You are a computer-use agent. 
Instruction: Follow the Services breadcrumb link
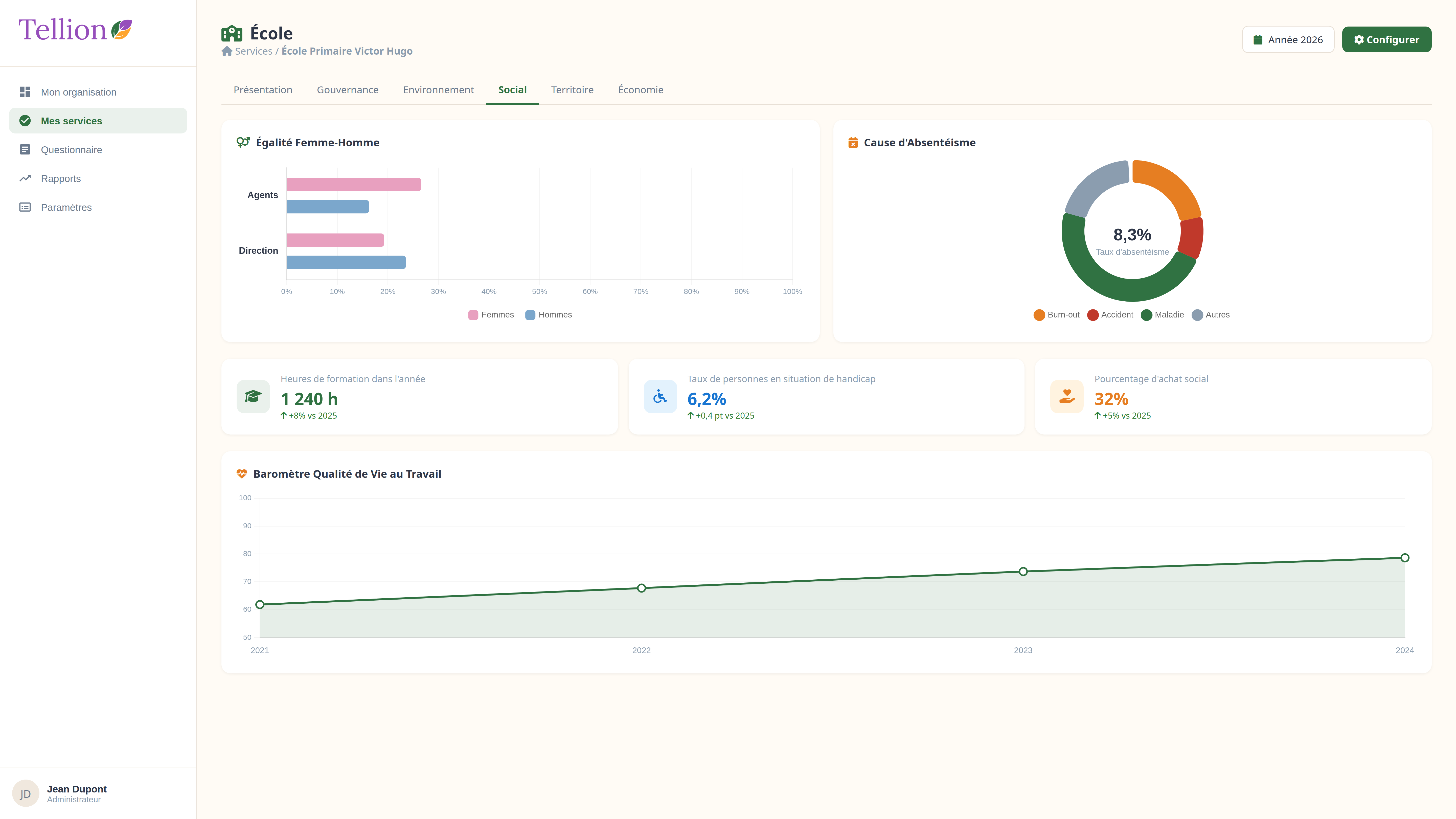[253, 51]
